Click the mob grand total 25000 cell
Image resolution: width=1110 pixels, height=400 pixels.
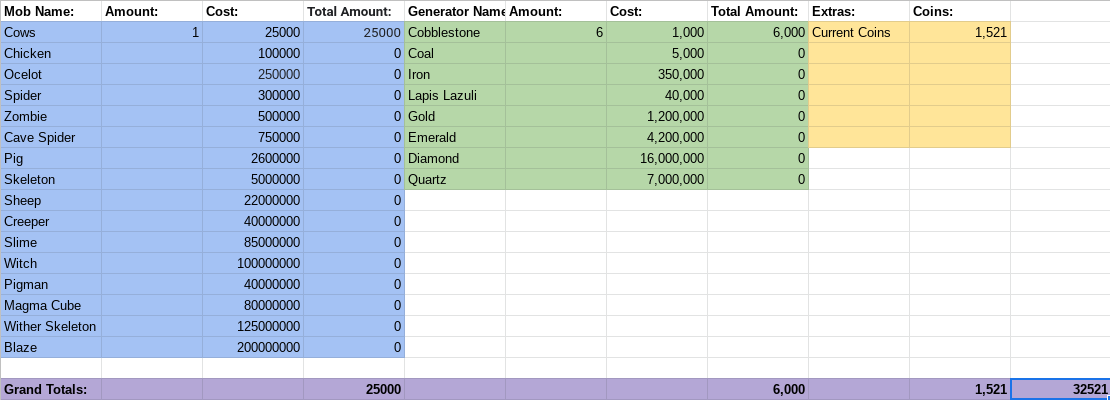(x=354, y=389)
